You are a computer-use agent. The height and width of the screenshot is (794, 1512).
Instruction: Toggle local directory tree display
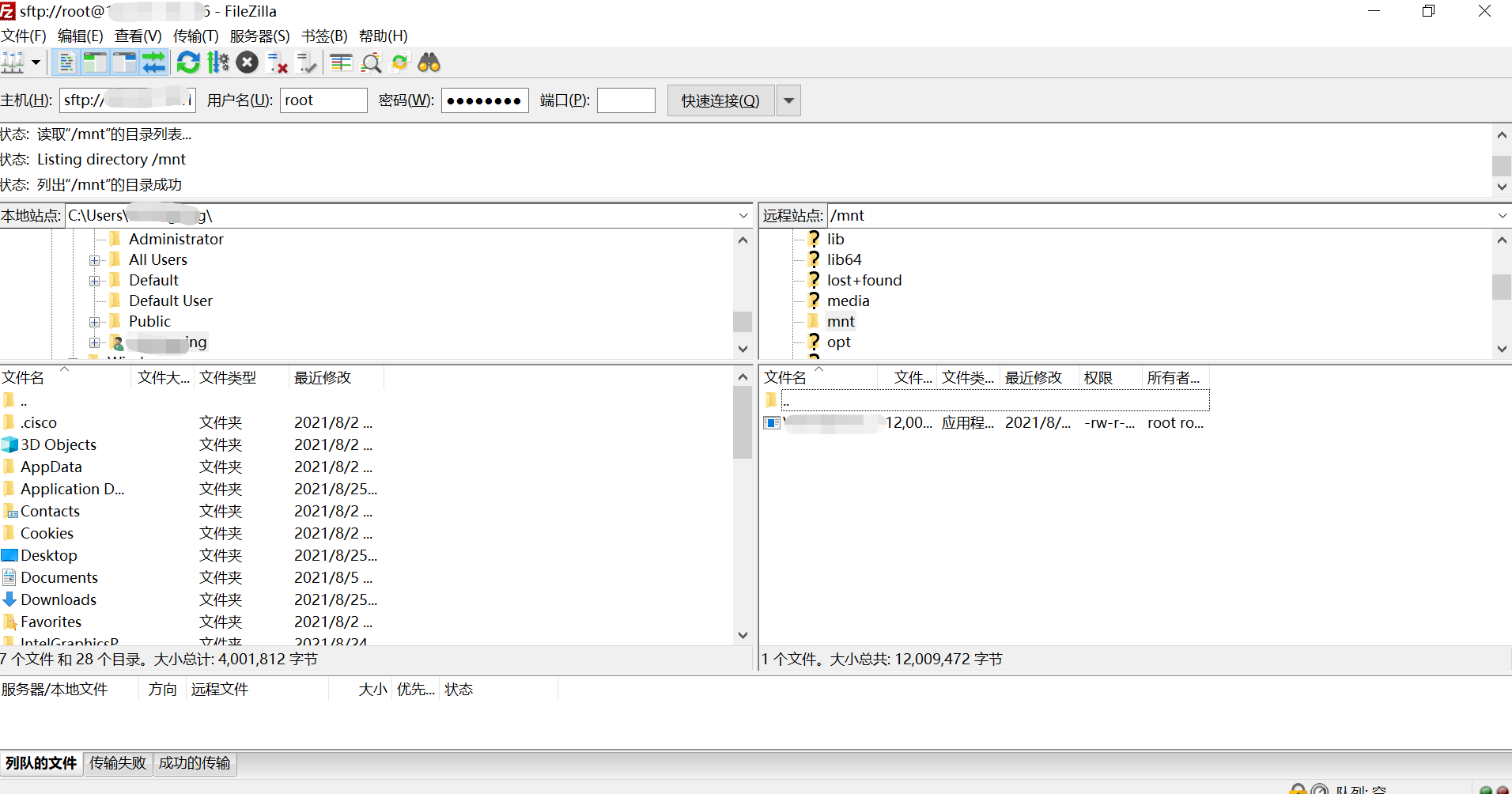pyautogui.click(x=96, y=62)
